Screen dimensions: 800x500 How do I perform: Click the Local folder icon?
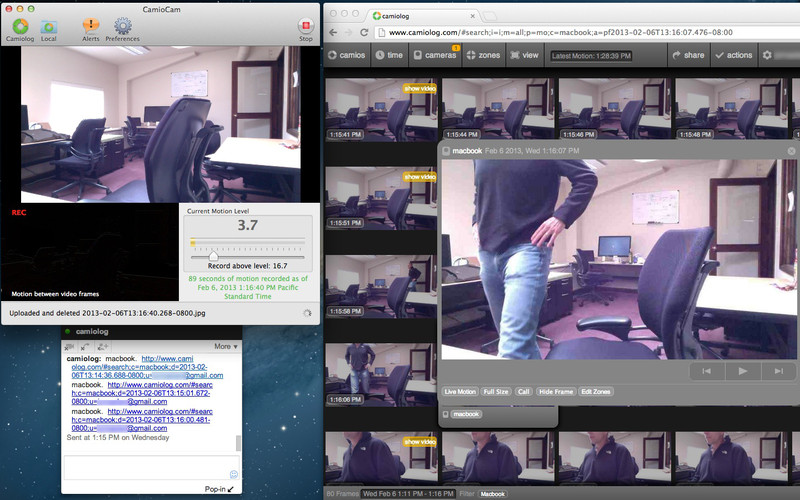click(x=48, y=27)
